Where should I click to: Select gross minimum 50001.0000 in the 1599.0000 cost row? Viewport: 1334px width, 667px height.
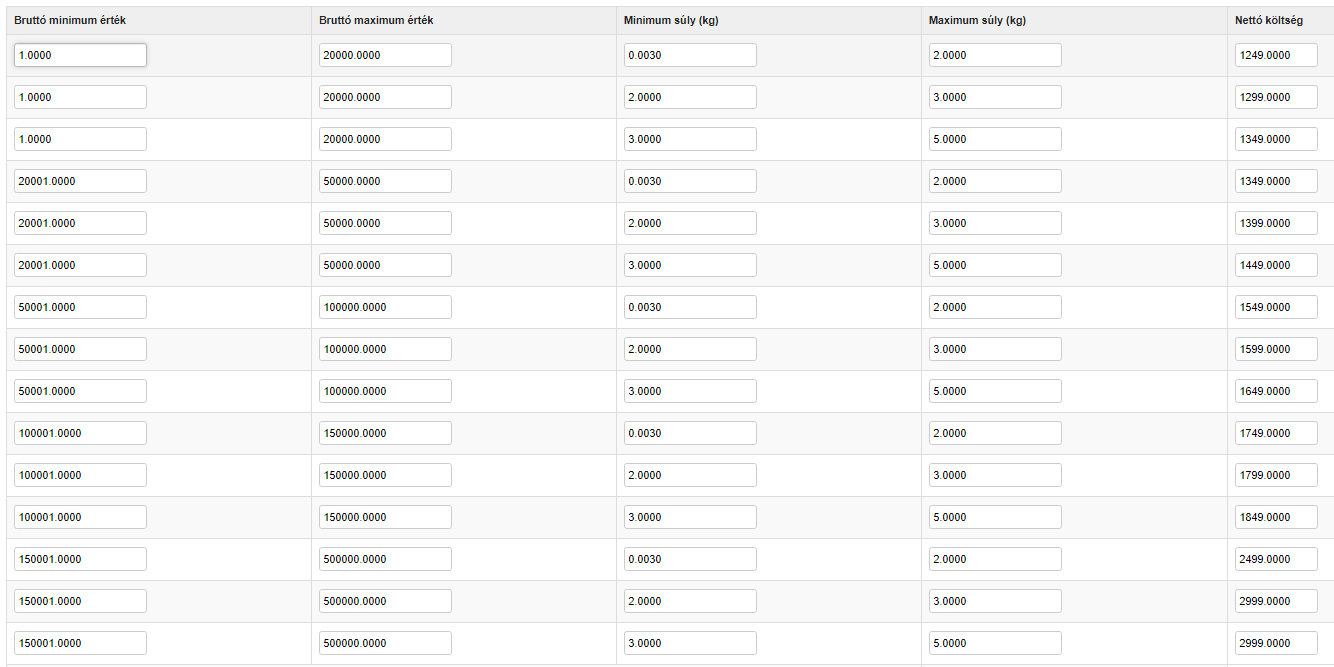(x=80, y=349)
